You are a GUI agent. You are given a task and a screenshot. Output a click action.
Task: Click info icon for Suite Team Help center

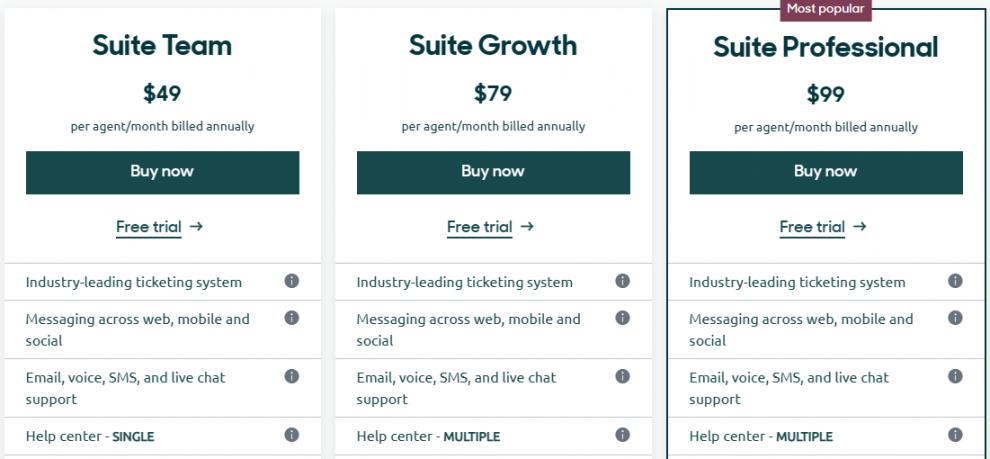291,435
